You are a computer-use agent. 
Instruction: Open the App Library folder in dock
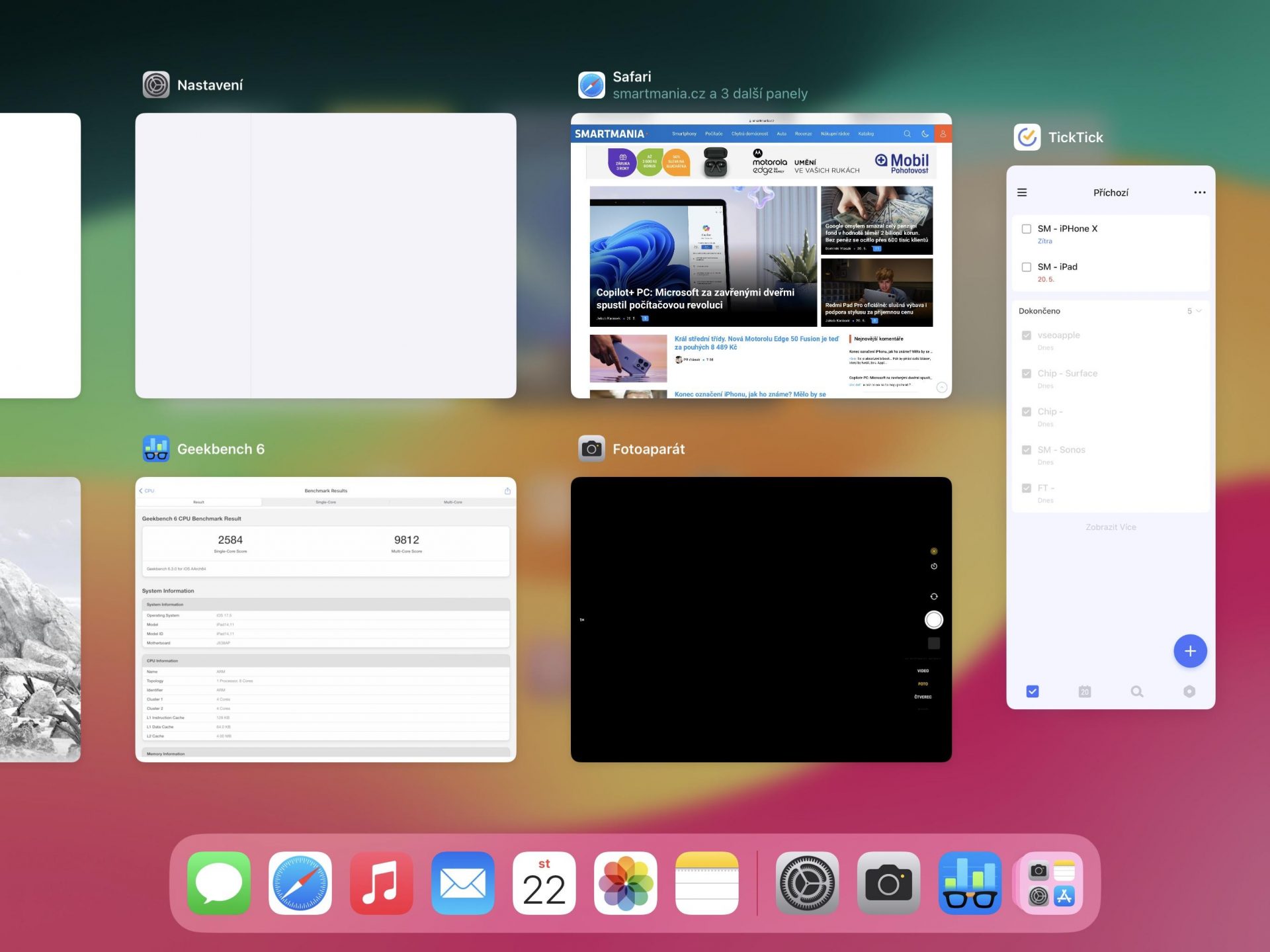coord(1051,883)
